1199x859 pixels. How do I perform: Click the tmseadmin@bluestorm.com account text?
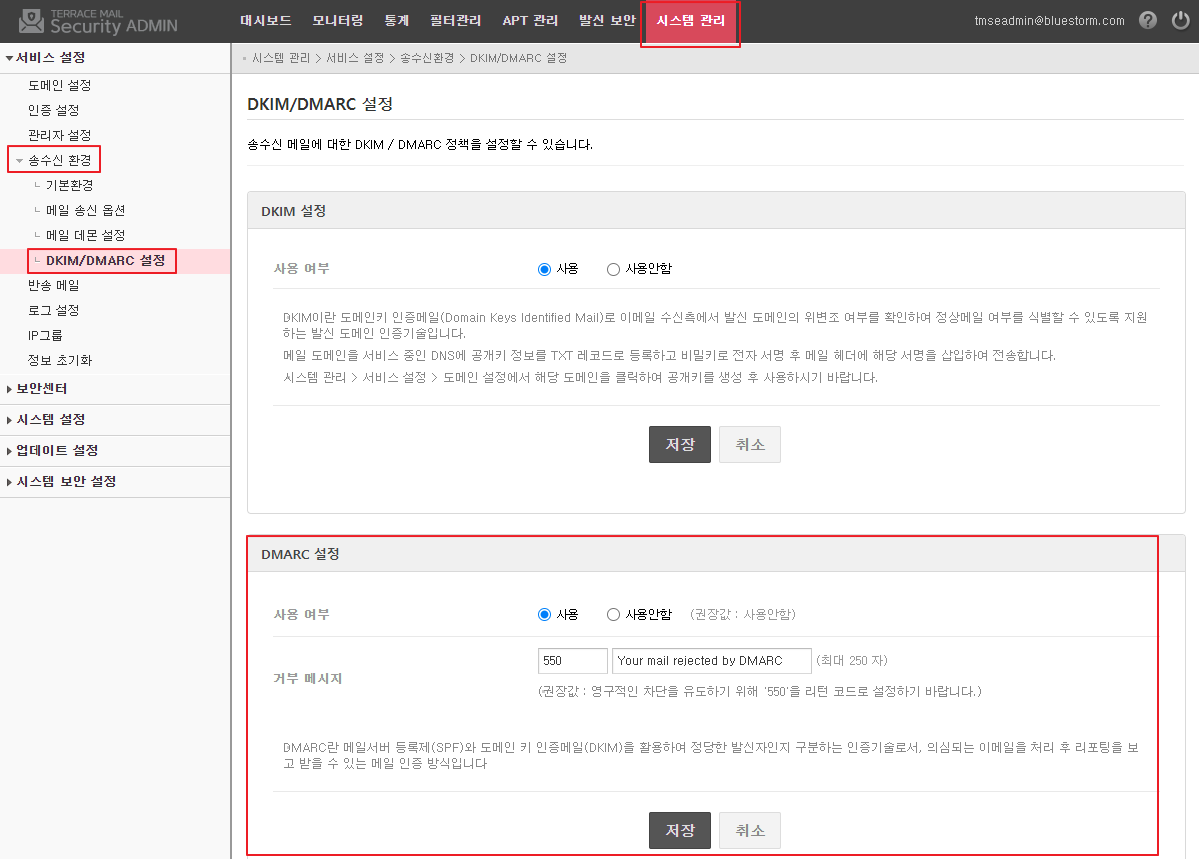click(x=1049, y=21)
